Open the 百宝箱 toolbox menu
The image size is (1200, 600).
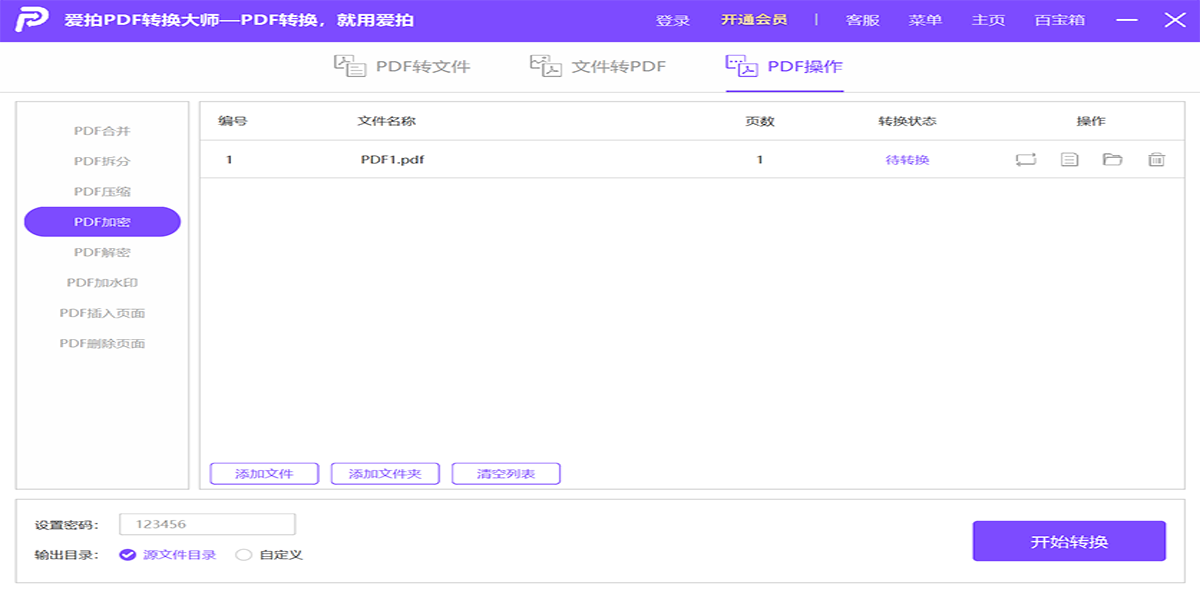(x=1059, y=20)
